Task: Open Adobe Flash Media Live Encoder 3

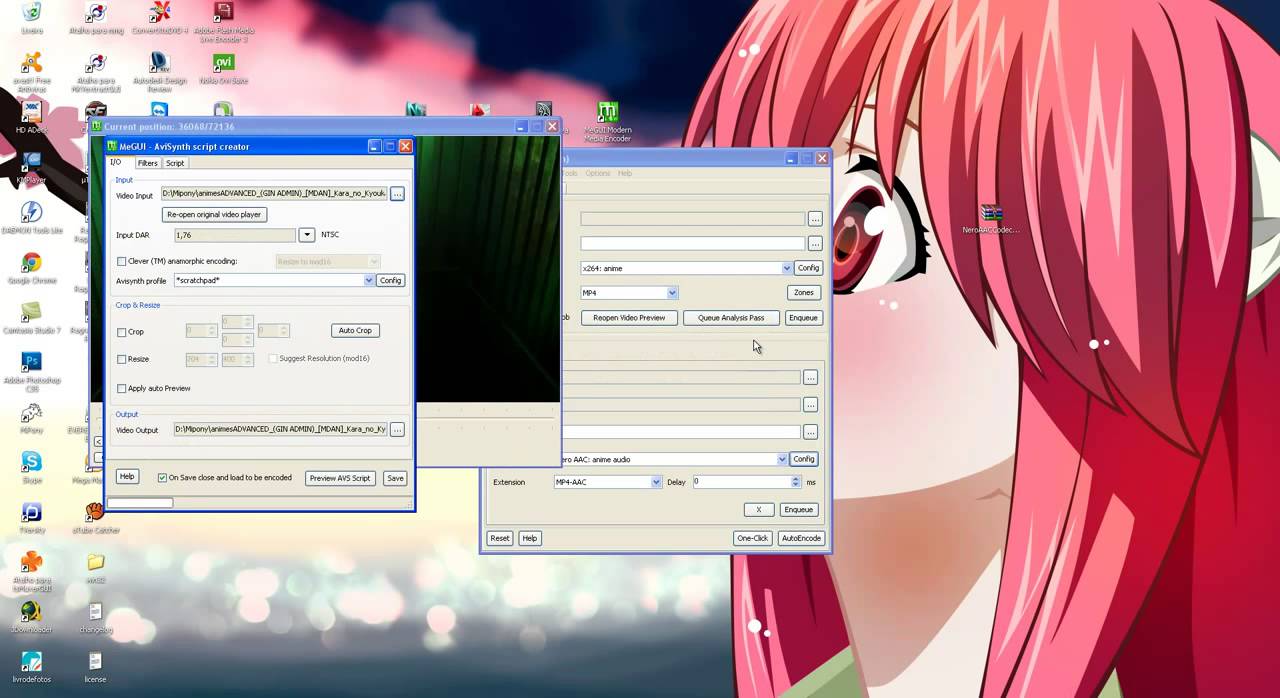Action: pos(223,22)
